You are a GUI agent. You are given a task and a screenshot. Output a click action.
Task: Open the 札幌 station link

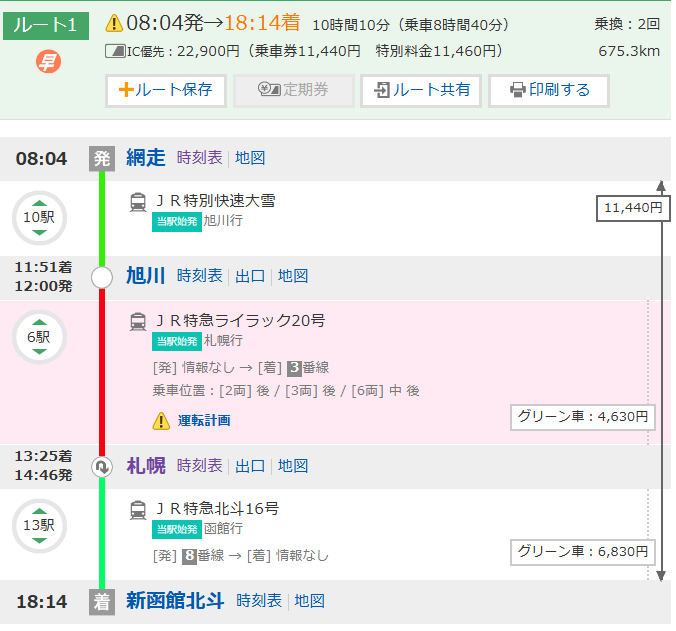tap(146, 466)
